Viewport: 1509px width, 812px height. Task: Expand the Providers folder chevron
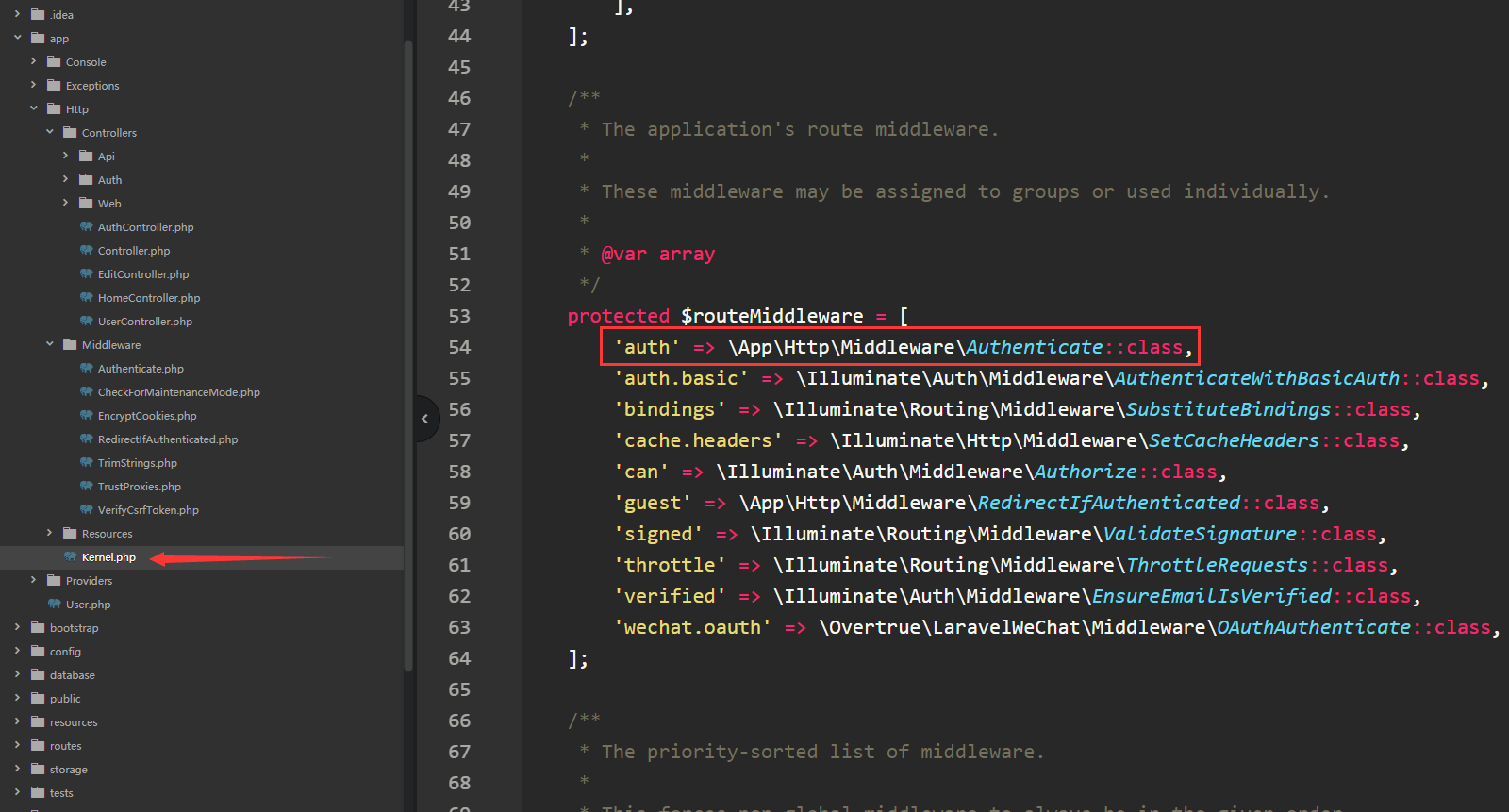tap(33, 580)
